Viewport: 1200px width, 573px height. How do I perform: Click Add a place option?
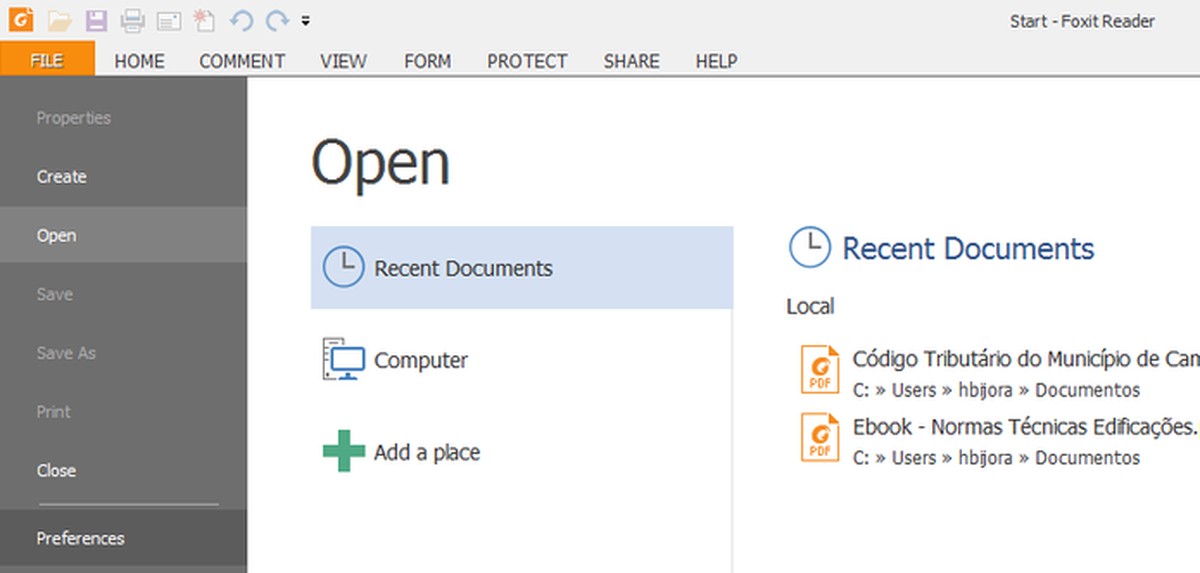522,452
